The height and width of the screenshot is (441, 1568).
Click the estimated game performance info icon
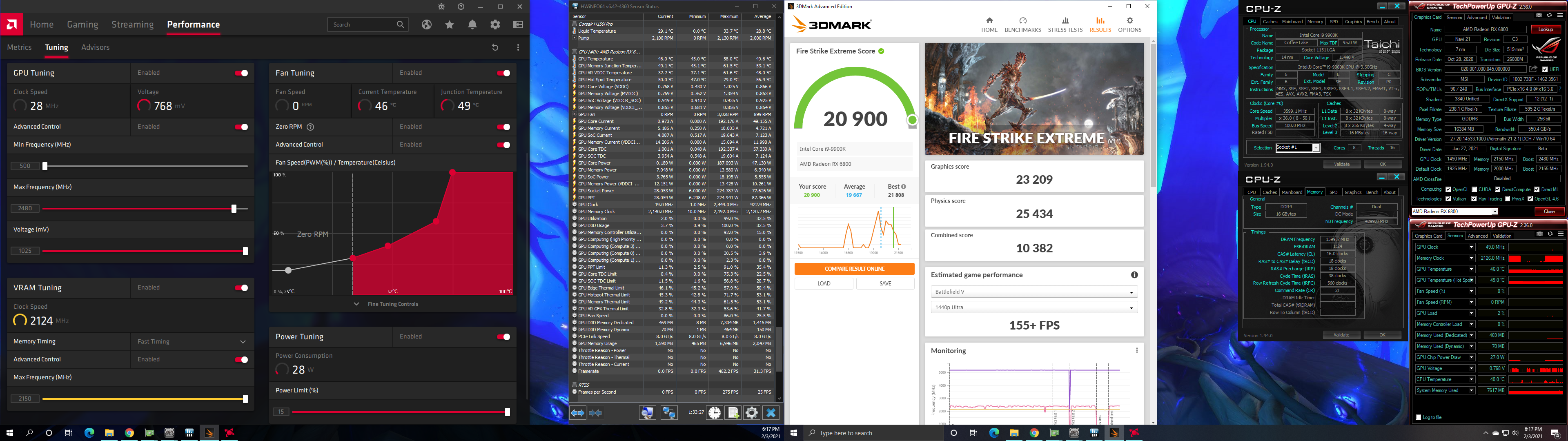click(x=1134, y=275)
